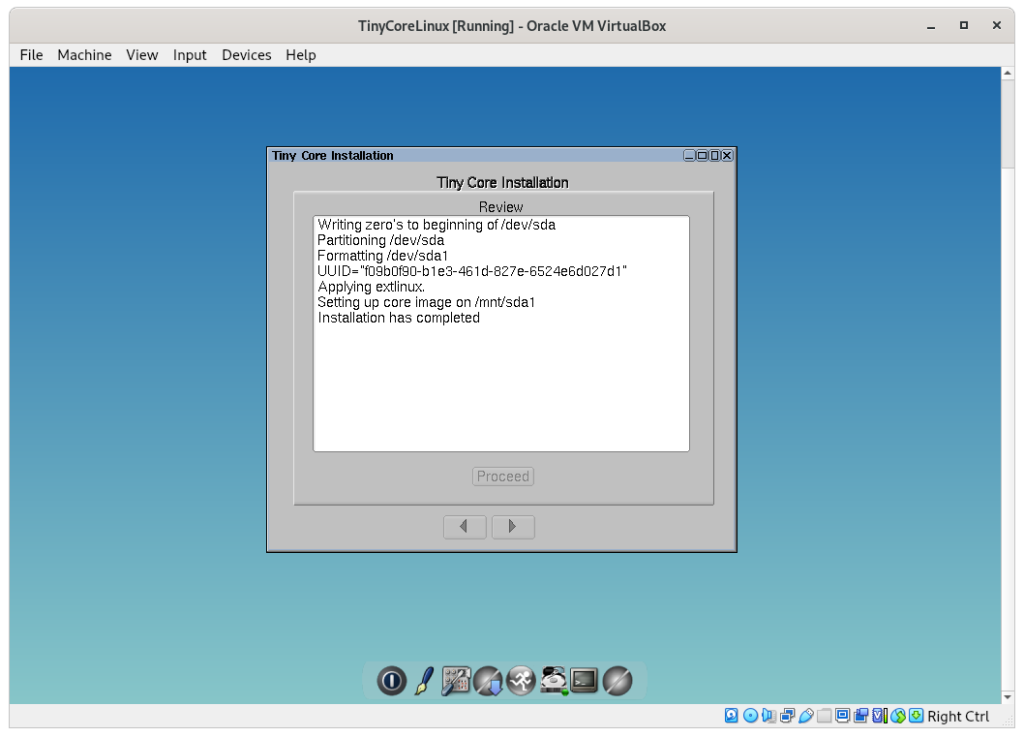Open the Apps browser download icon
Image resolution: width=1024 pixels, height=737 pixels.
coord(488,681)
